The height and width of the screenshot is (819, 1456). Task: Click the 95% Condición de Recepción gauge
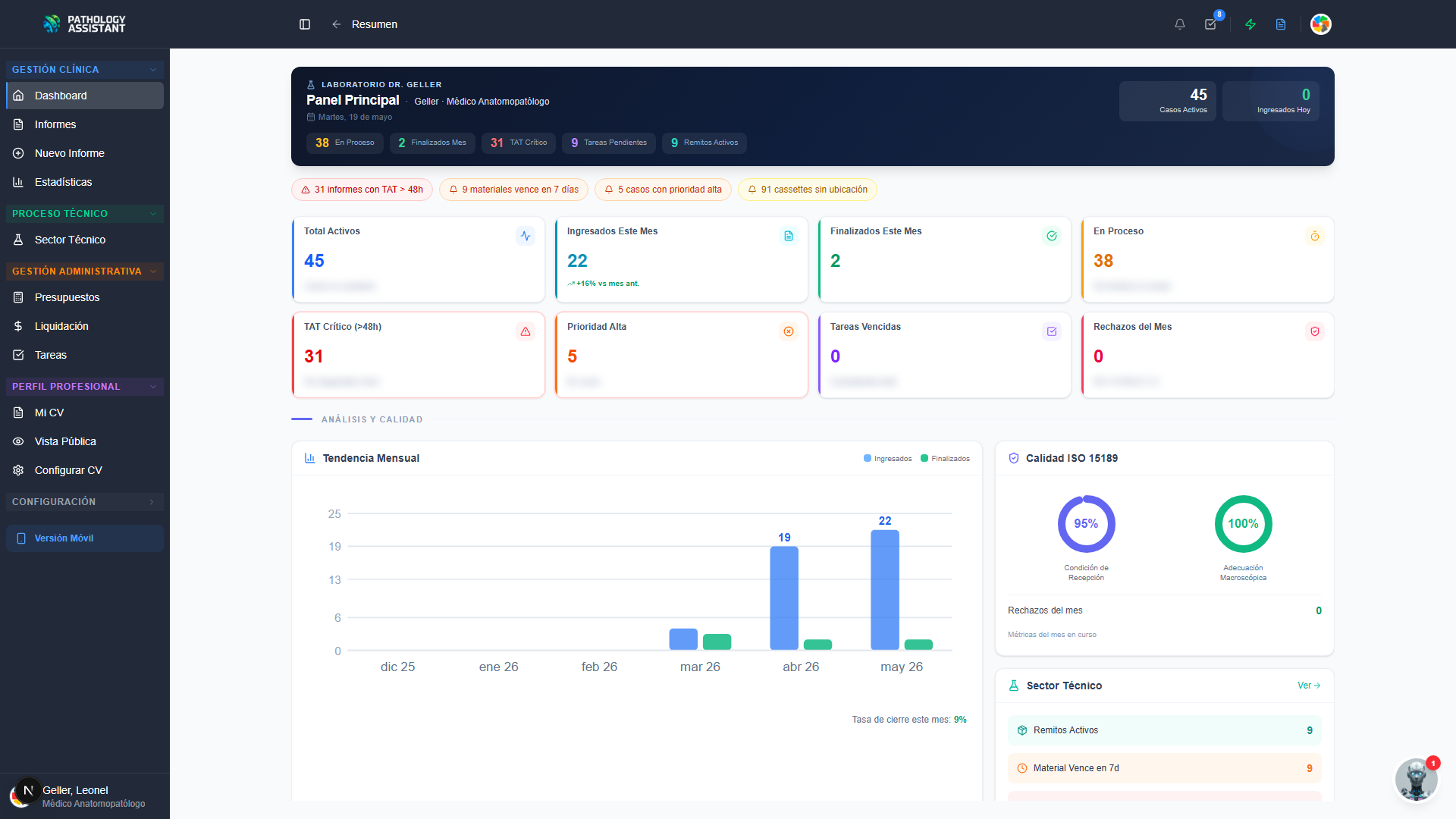(x=1086, y=524)
